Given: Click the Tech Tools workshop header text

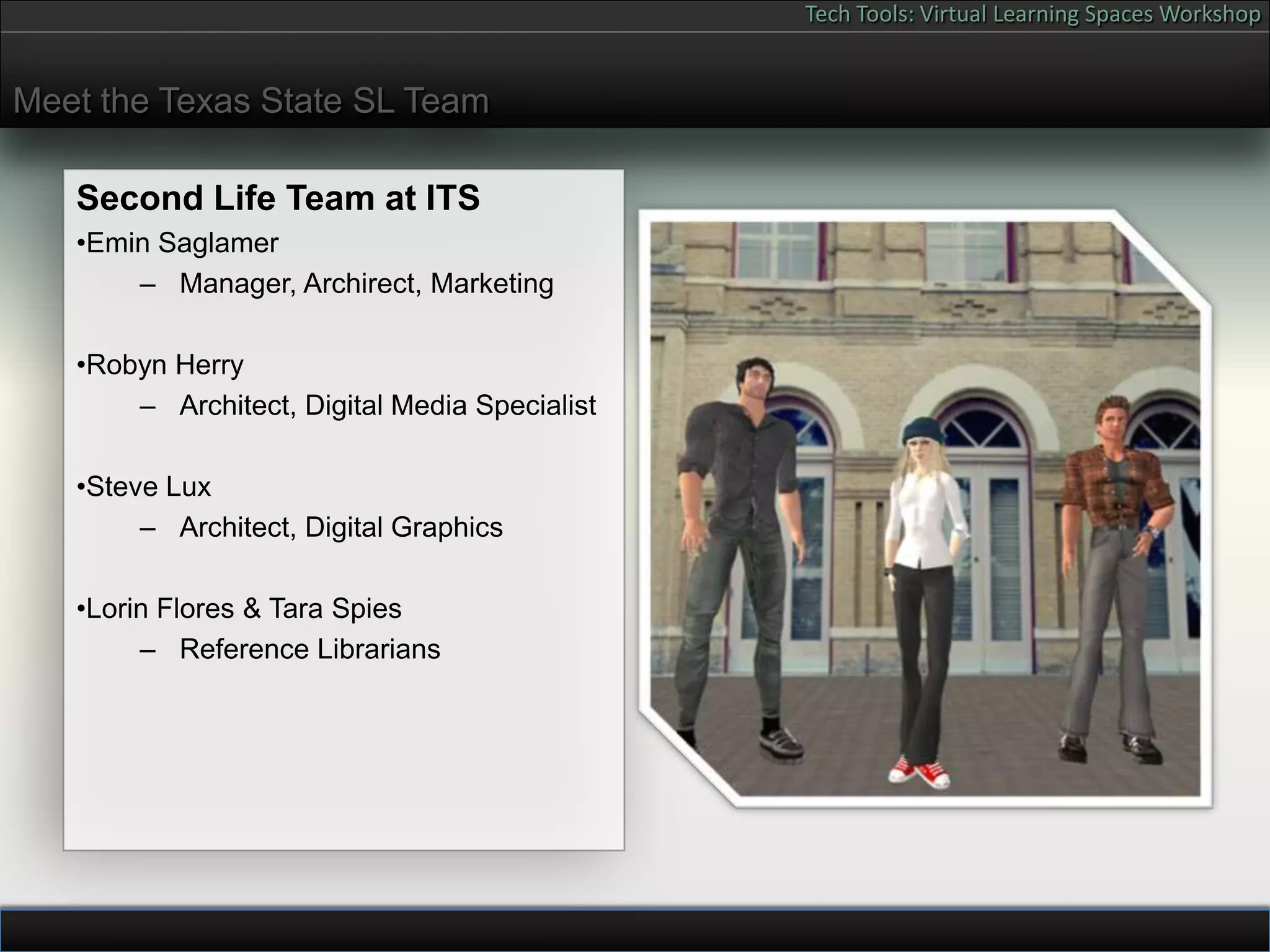Looking at the screenshot, I should coord(1032,14).
